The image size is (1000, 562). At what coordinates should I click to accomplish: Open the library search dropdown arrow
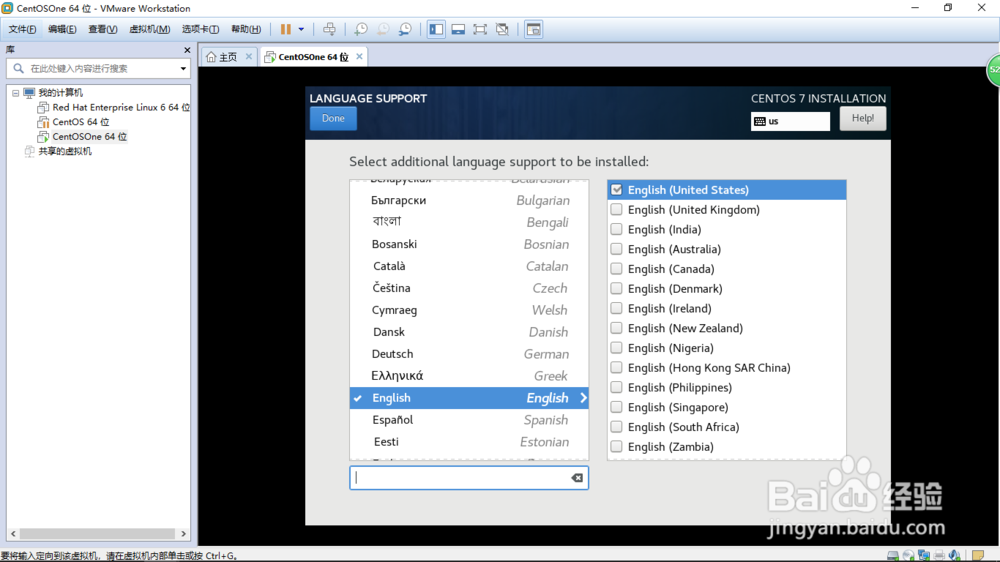(183, 68)
